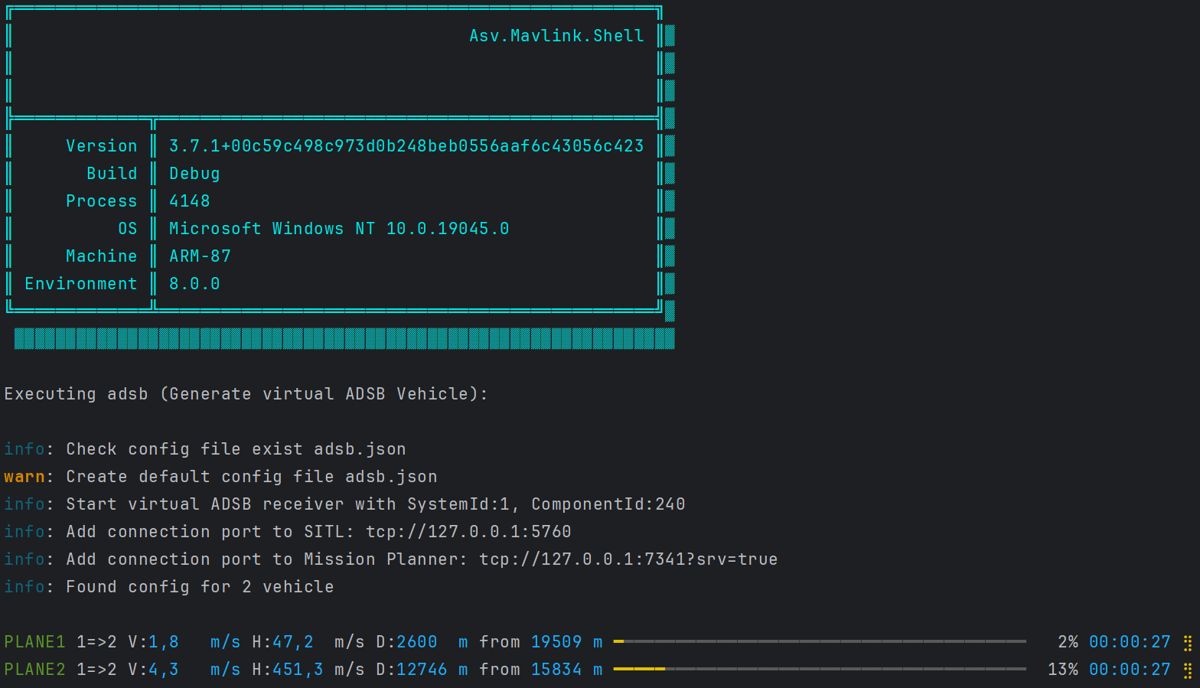Click the PLANE2 progress bar
The image size is (1200, 688).
[819, 669]
